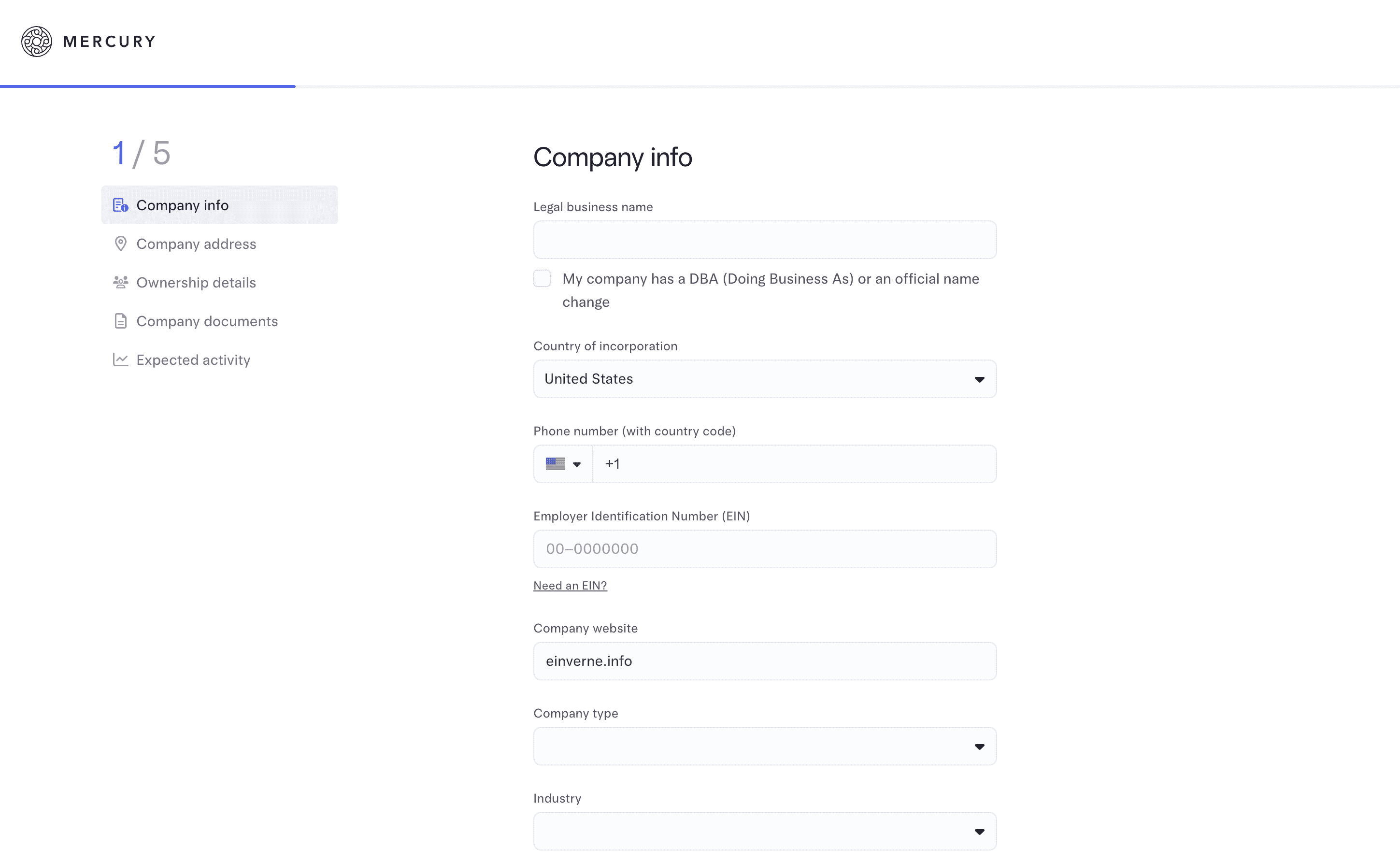Expand the Company type dropdown
The image size is (1400, 863).
[x=764, y=746]
